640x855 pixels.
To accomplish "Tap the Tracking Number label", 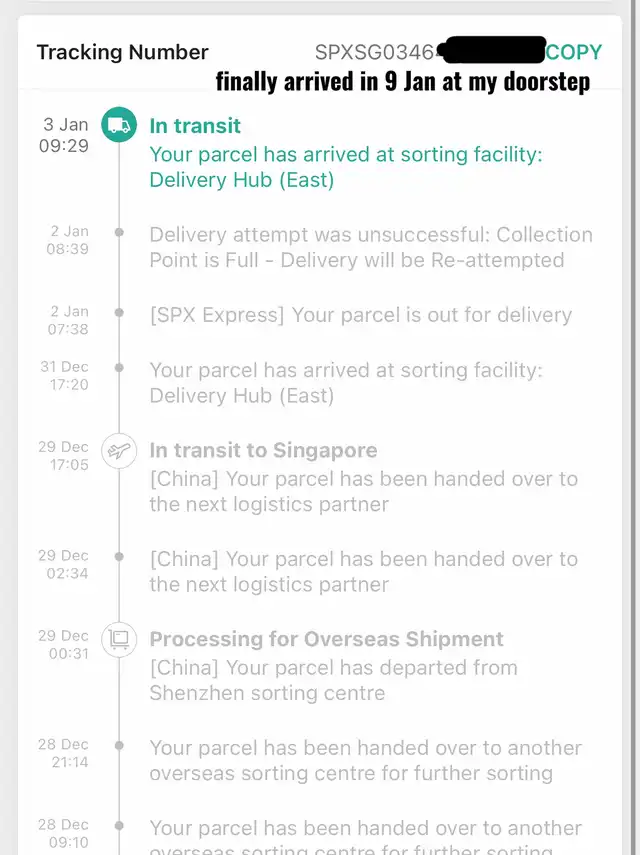I will [122, 52].
